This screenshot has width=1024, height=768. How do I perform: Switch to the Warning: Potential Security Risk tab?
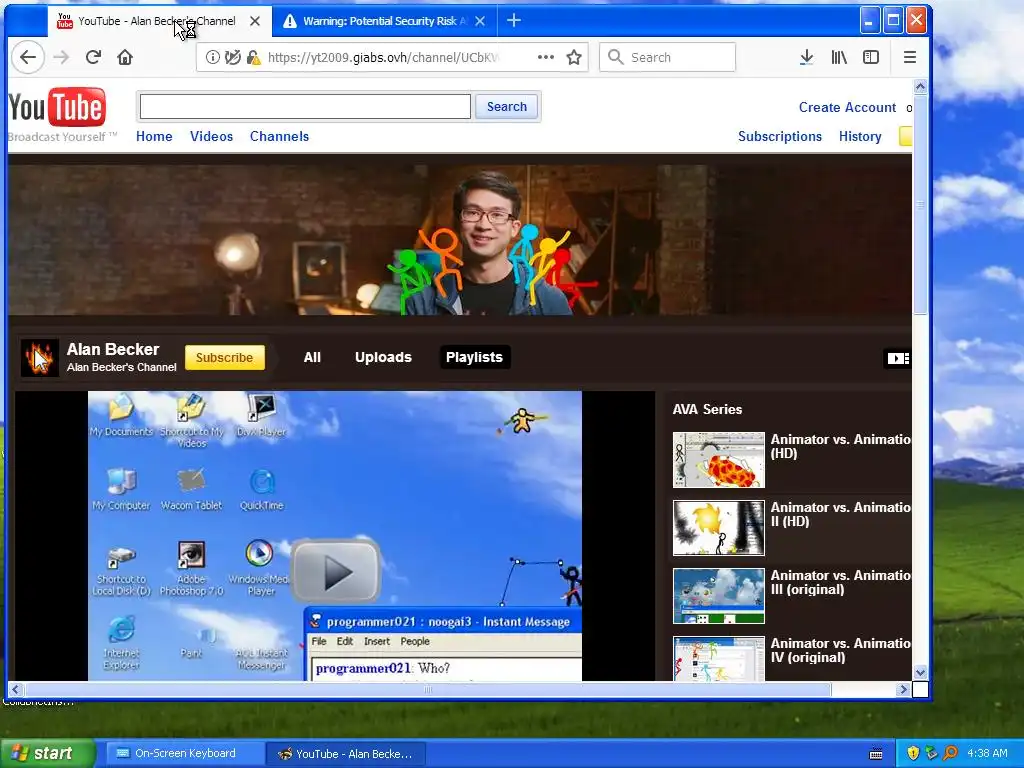tap(384, 21)
